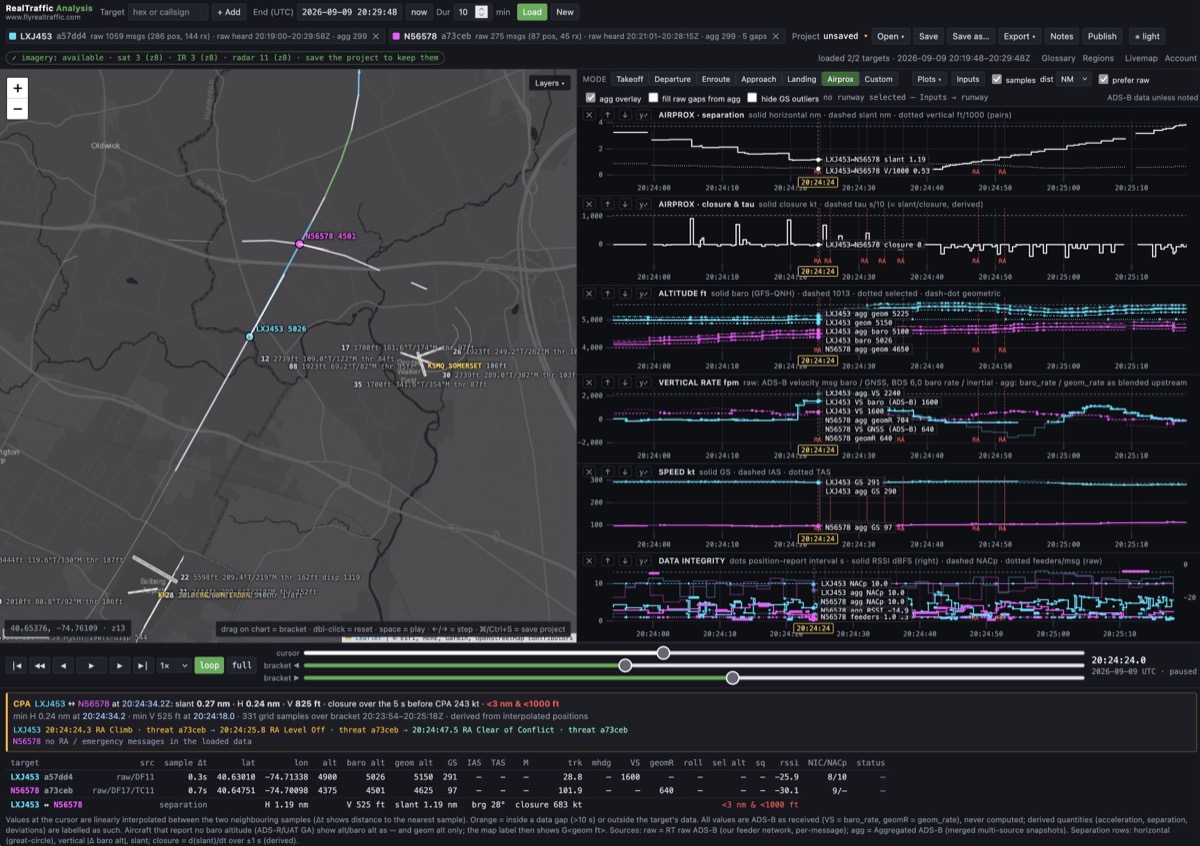Toggle the samples checkbox
The image size is (1200, 846).
tap(997, 79)
